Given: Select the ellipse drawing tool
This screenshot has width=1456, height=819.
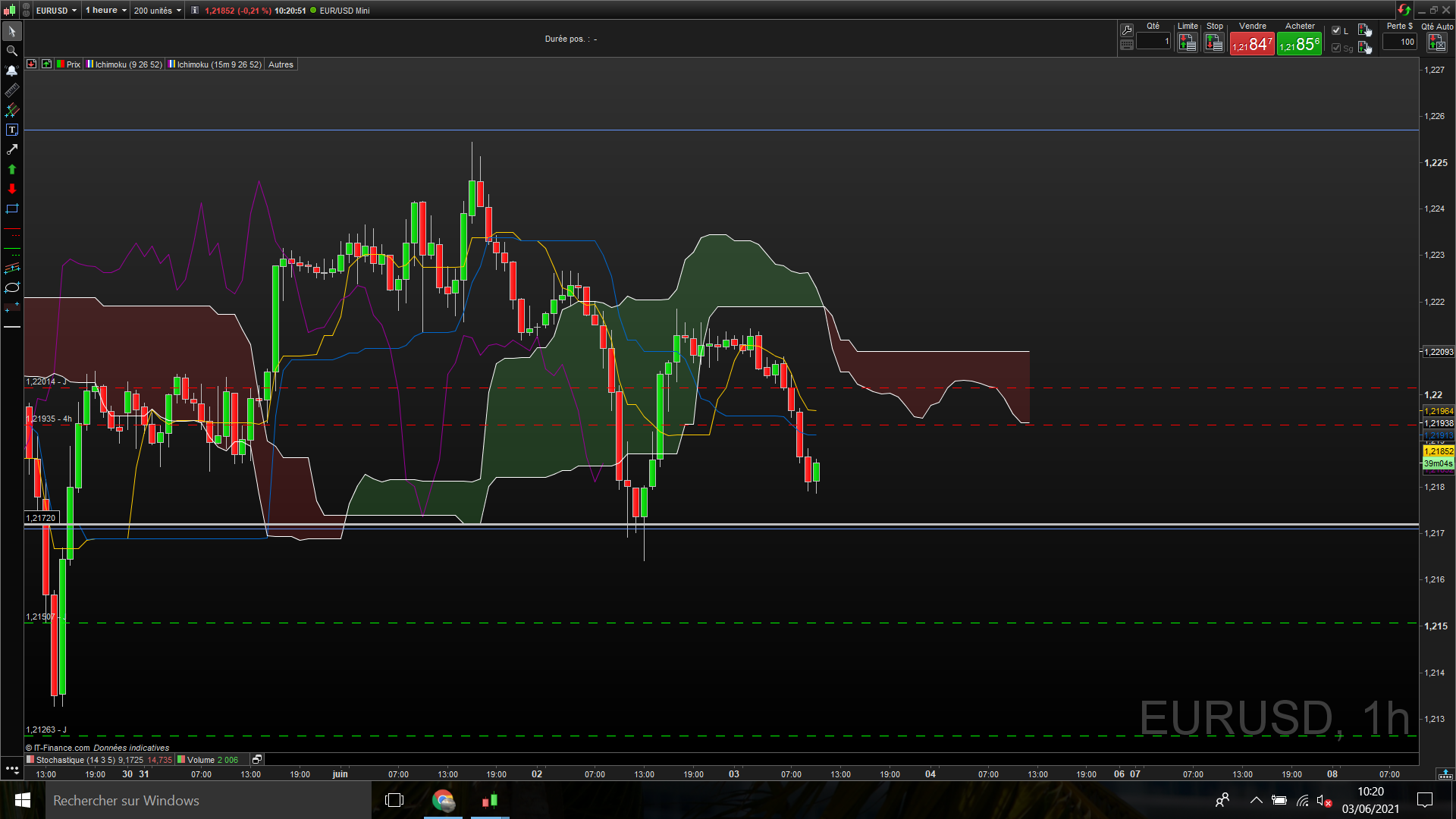Looking at the screenshot, I should [x=11, y=287].
